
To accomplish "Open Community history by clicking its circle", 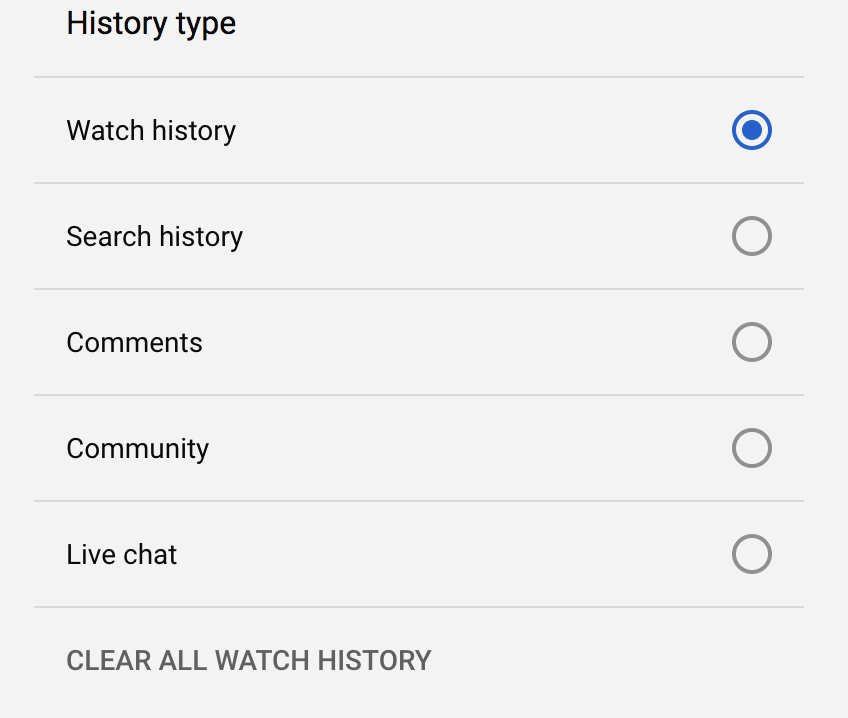I will click(752, 448).
